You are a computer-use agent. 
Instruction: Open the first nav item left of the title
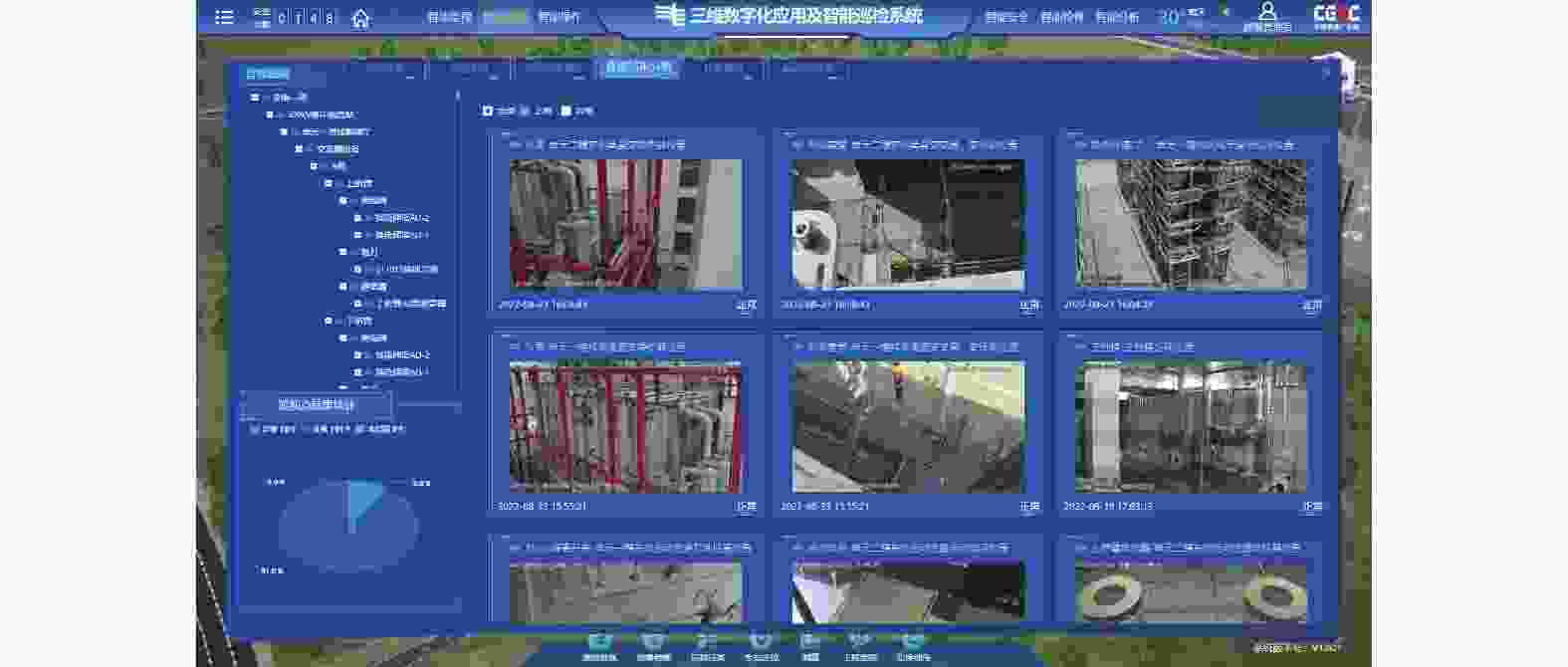[449, 17]
